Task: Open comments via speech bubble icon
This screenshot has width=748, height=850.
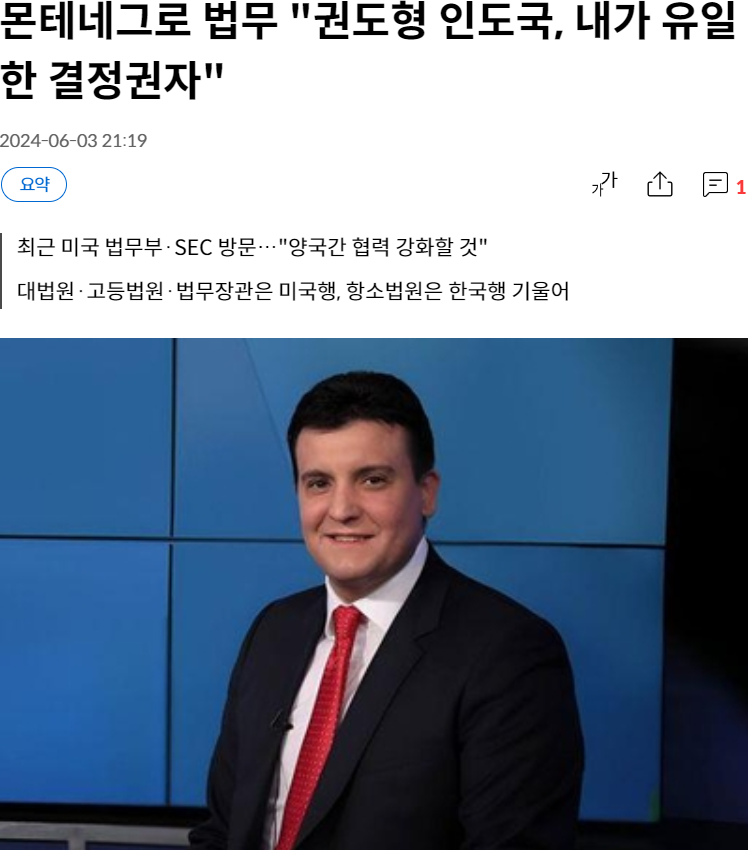Action: click(x=715, y=184)
